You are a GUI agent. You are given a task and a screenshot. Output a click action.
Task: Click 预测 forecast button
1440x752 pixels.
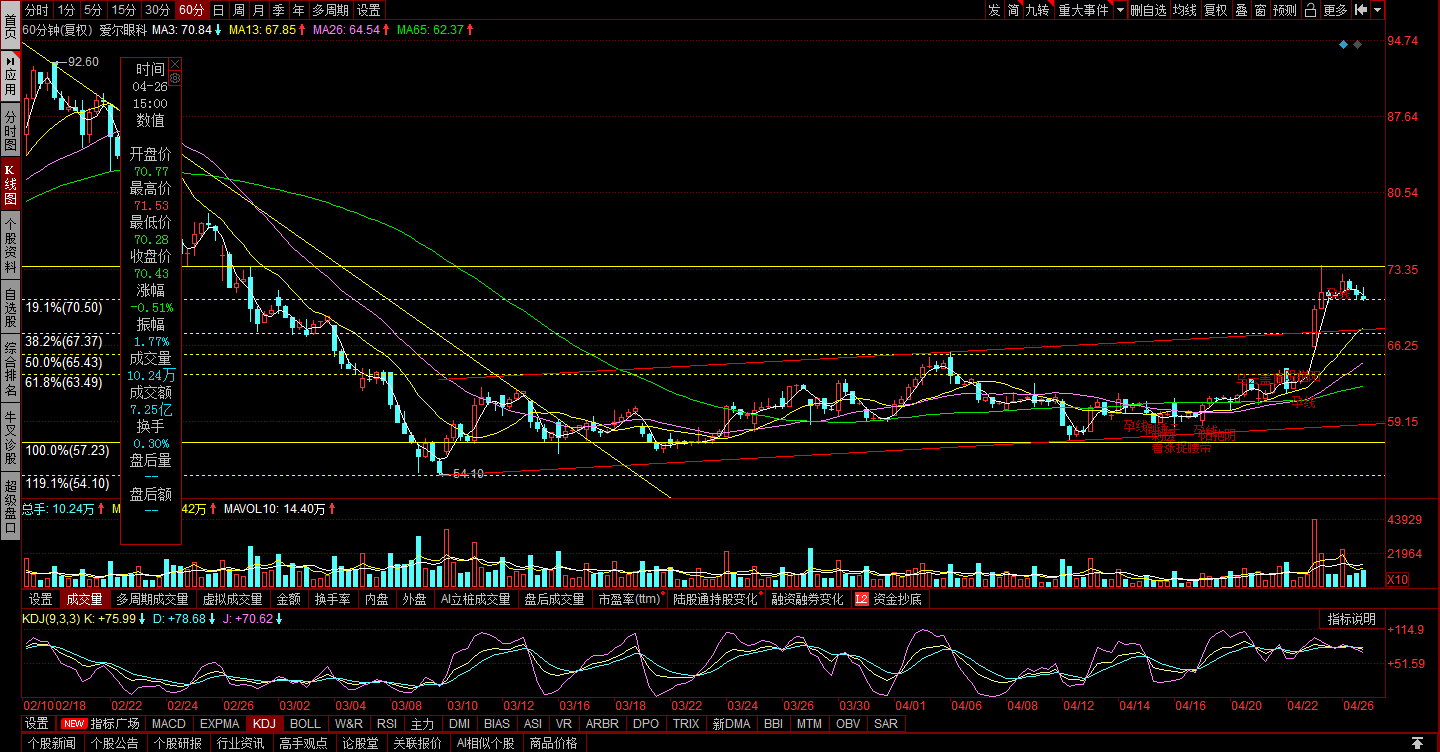click(1285, 10)
